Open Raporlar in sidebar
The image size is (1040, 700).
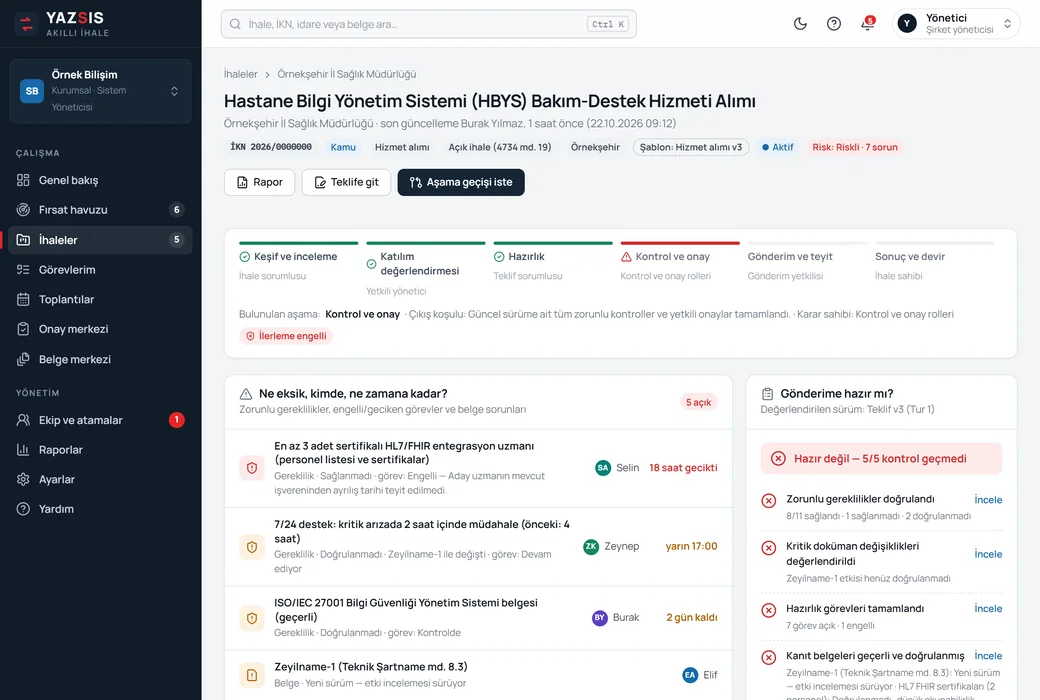coord(100,450)
